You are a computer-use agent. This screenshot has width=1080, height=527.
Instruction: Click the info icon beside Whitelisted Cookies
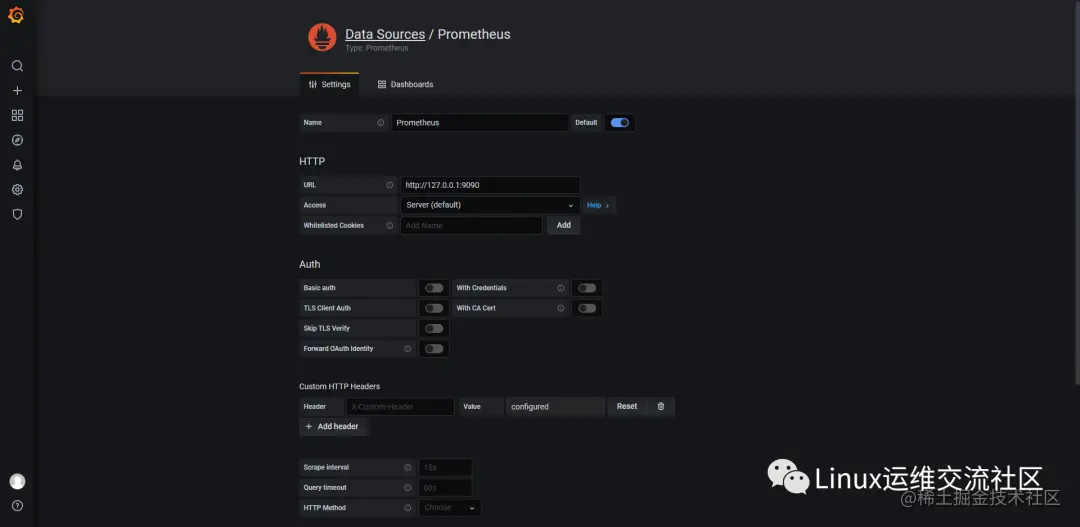pyautogui.click(x=390, y=225)
